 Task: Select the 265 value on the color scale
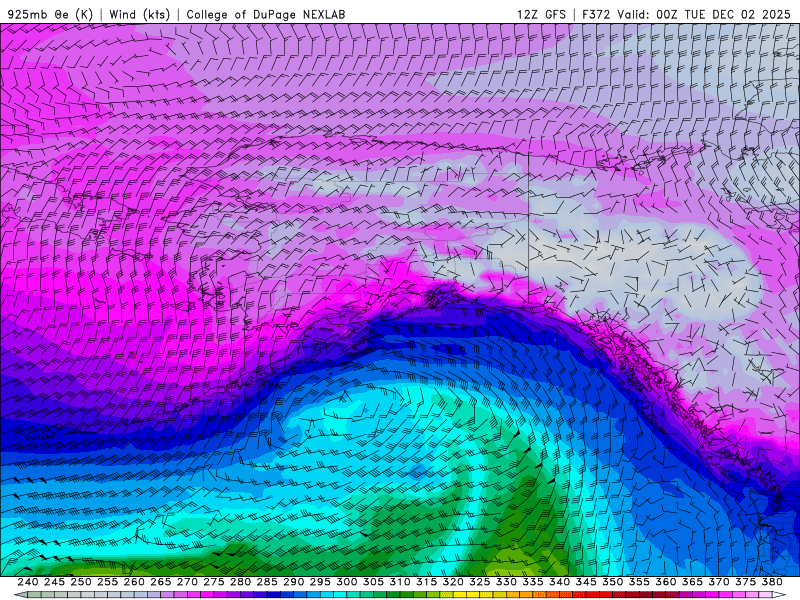(160, 582)
